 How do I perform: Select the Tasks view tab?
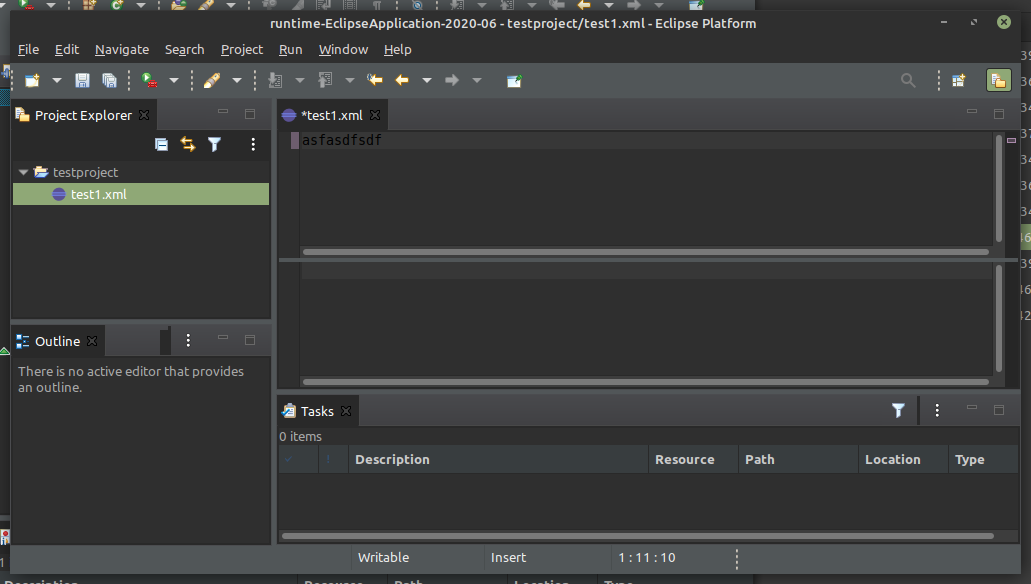click(x=317, y=411)
